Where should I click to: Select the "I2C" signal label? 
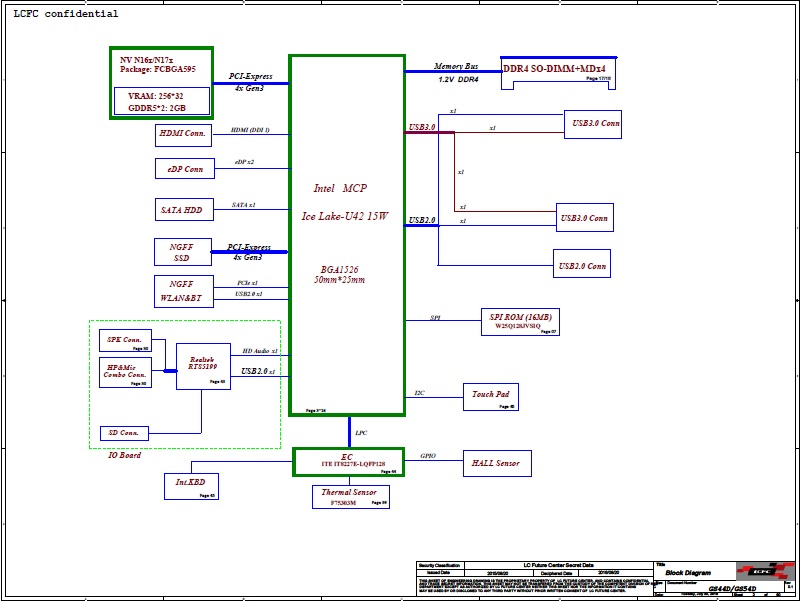[419, 393]
